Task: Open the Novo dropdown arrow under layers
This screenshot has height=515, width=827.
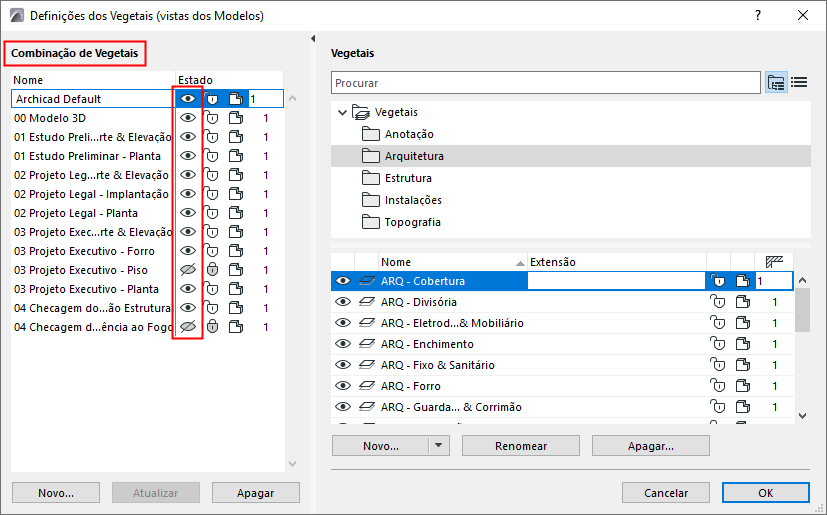Action: tap(438, 446)
